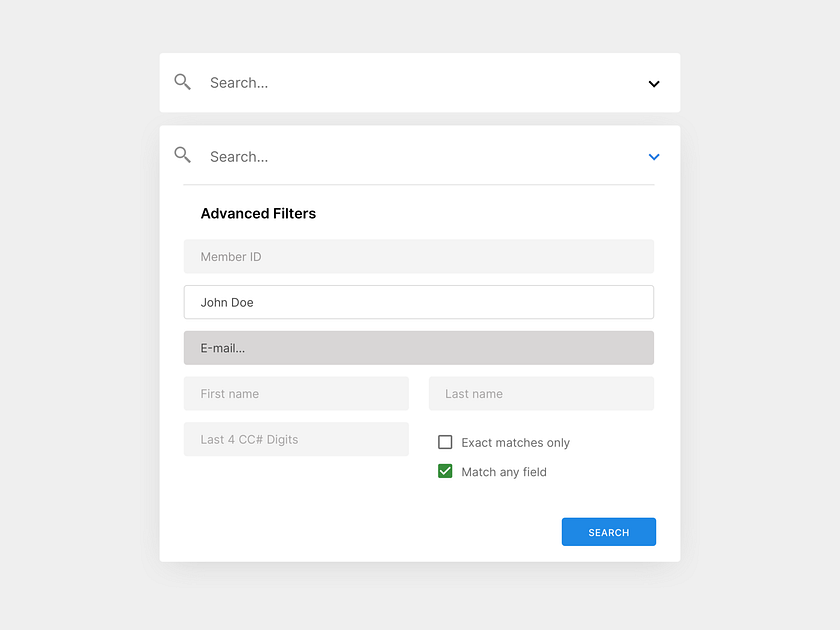Click the Advanced Filters heading

tap(258, 213)
